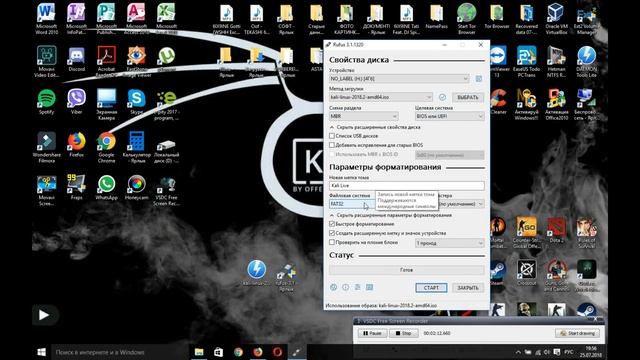Open Rufus log icon
Screen dimensions: 640x360
[369, 287]
